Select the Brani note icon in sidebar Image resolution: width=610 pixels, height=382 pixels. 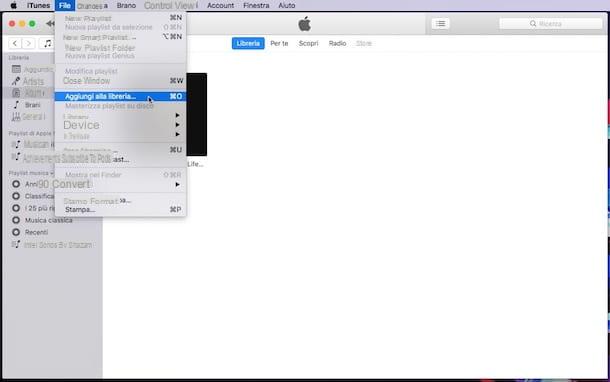tap(16, 105)
